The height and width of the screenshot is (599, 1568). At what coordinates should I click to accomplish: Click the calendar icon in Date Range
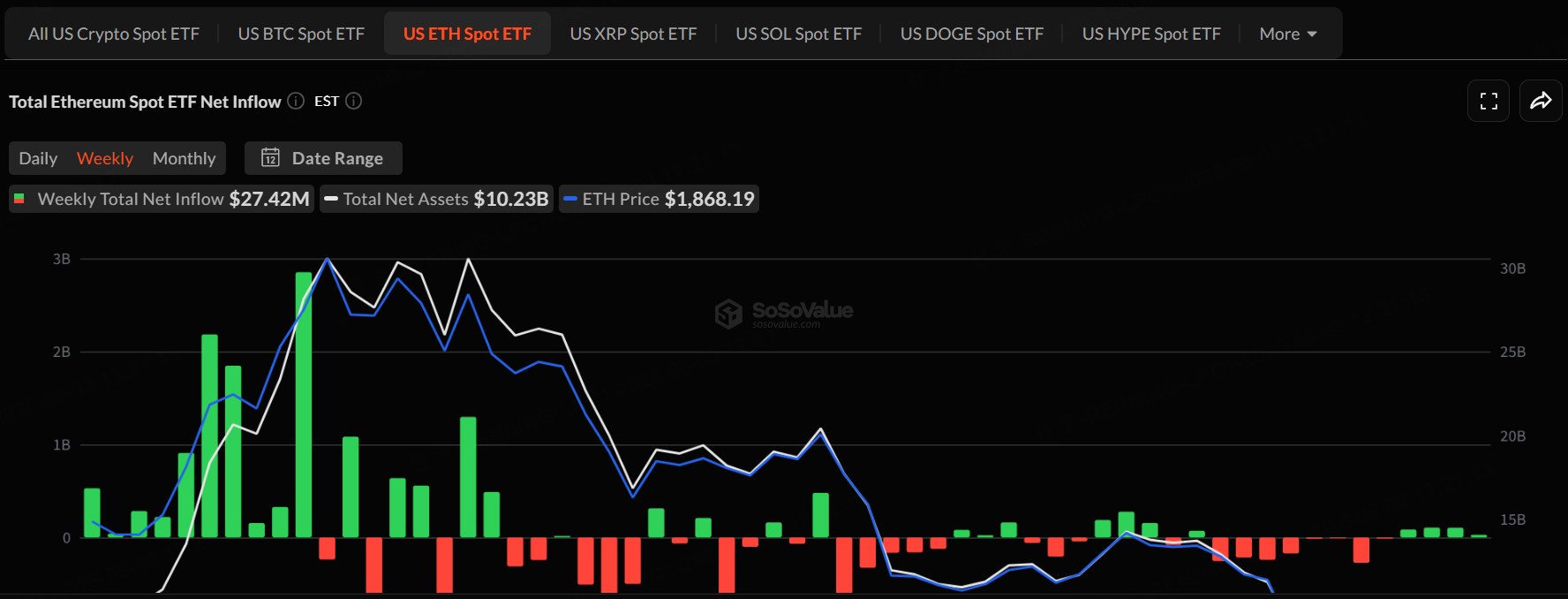tap(270, 157)
